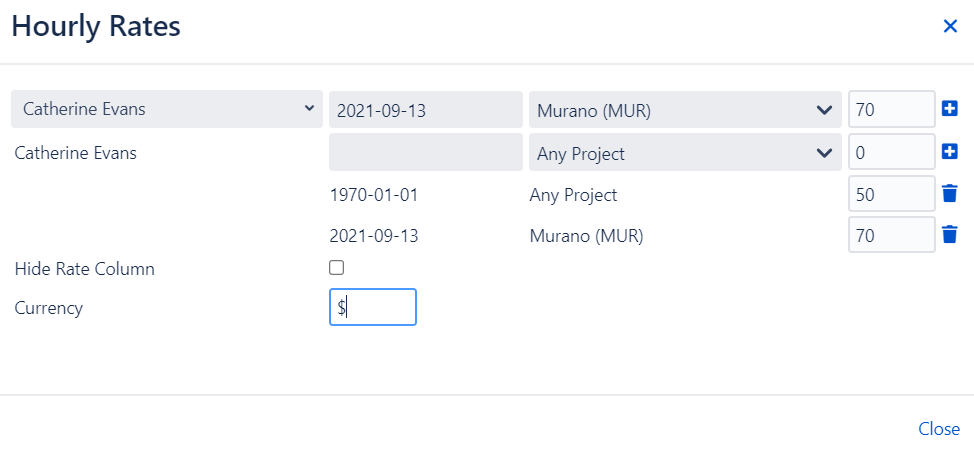Screen dimensions: 974x452
Task: Close dialog with the X icon
Action: 950,27
